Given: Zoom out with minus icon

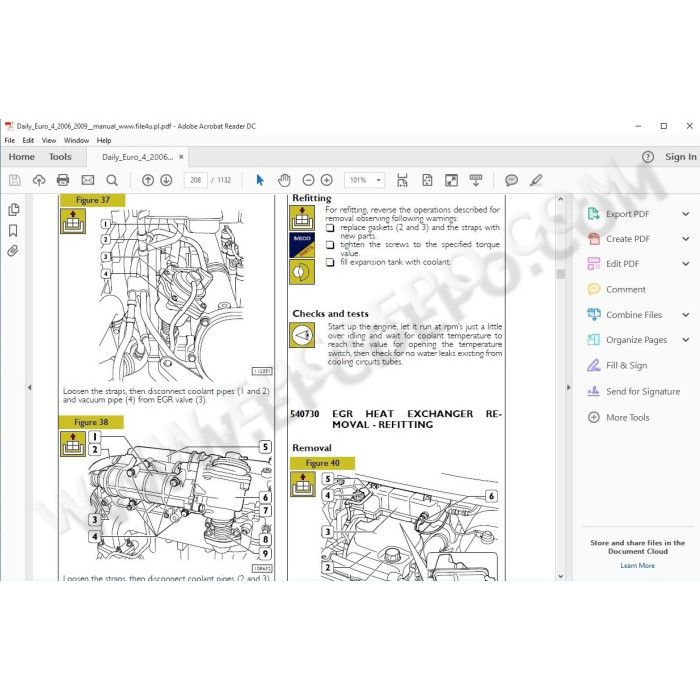Looking at the screenshot, I should pos(308,180).
